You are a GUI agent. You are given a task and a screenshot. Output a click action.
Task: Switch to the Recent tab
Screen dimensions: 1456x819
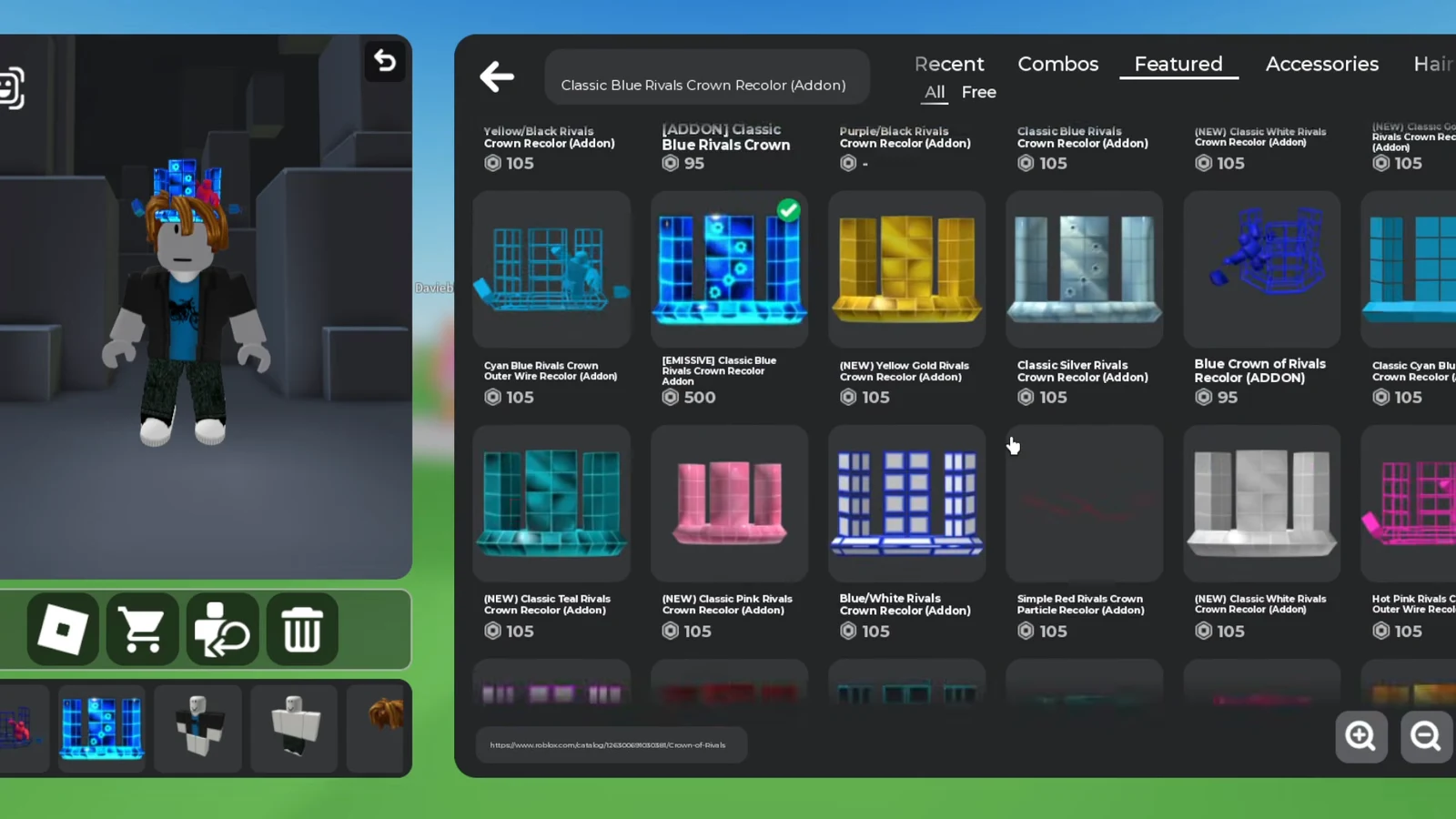coord(949,64)
